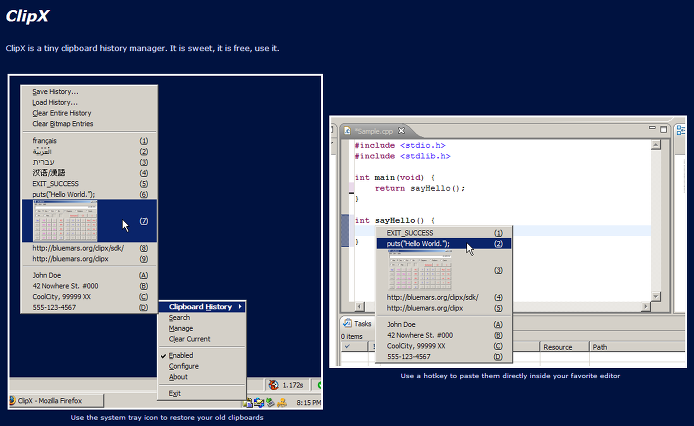
Task: Close the Sample.cpp editor tab
Action: coord(401,131)
